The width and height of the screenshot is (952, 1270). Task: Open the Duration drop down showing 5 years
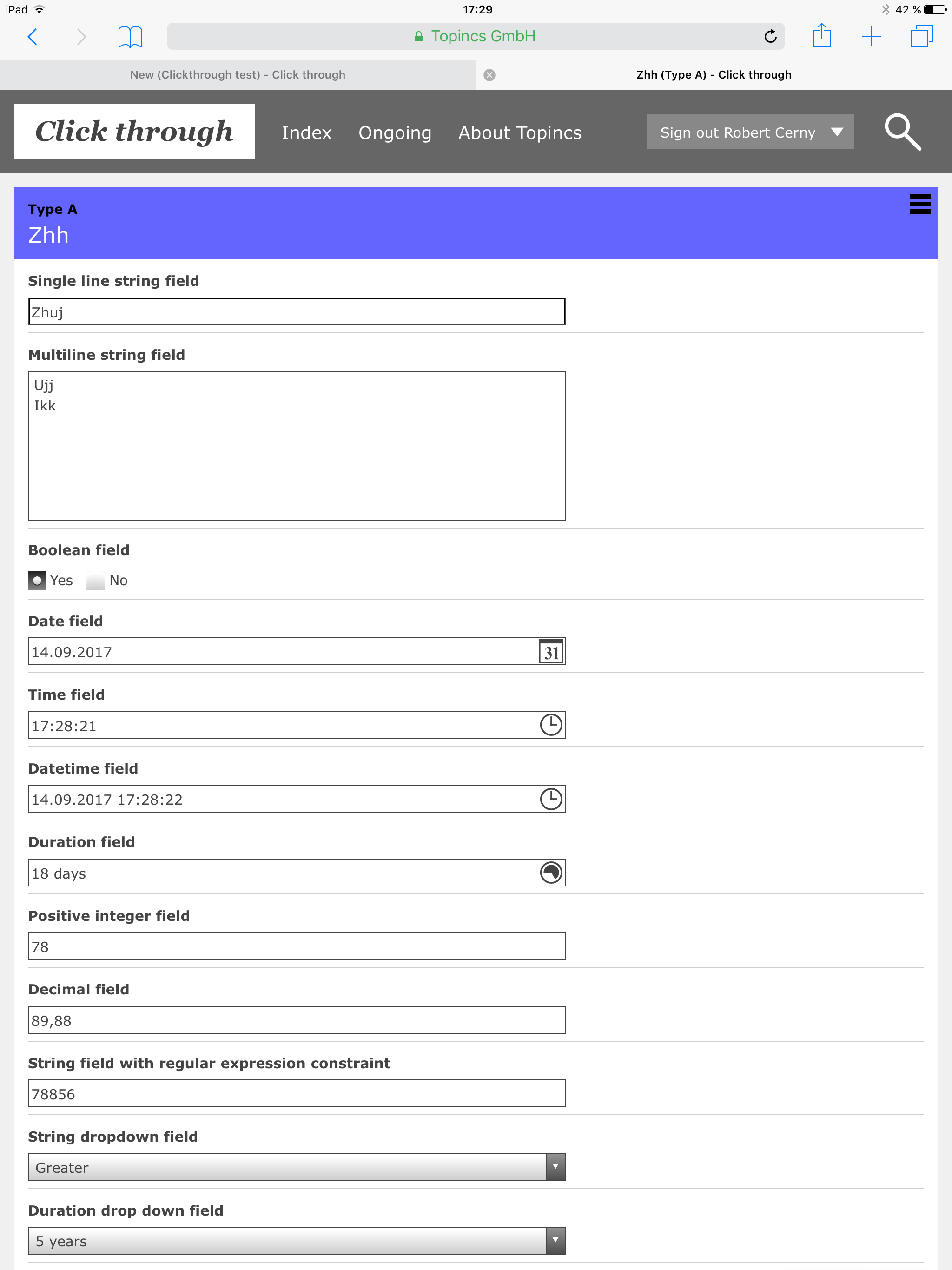(x=296, y=1241)
